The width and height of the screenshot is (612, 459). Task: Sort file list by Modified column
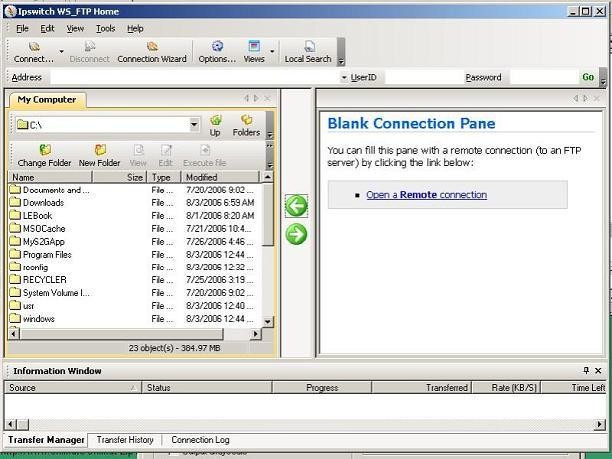[x=220, y=177]
